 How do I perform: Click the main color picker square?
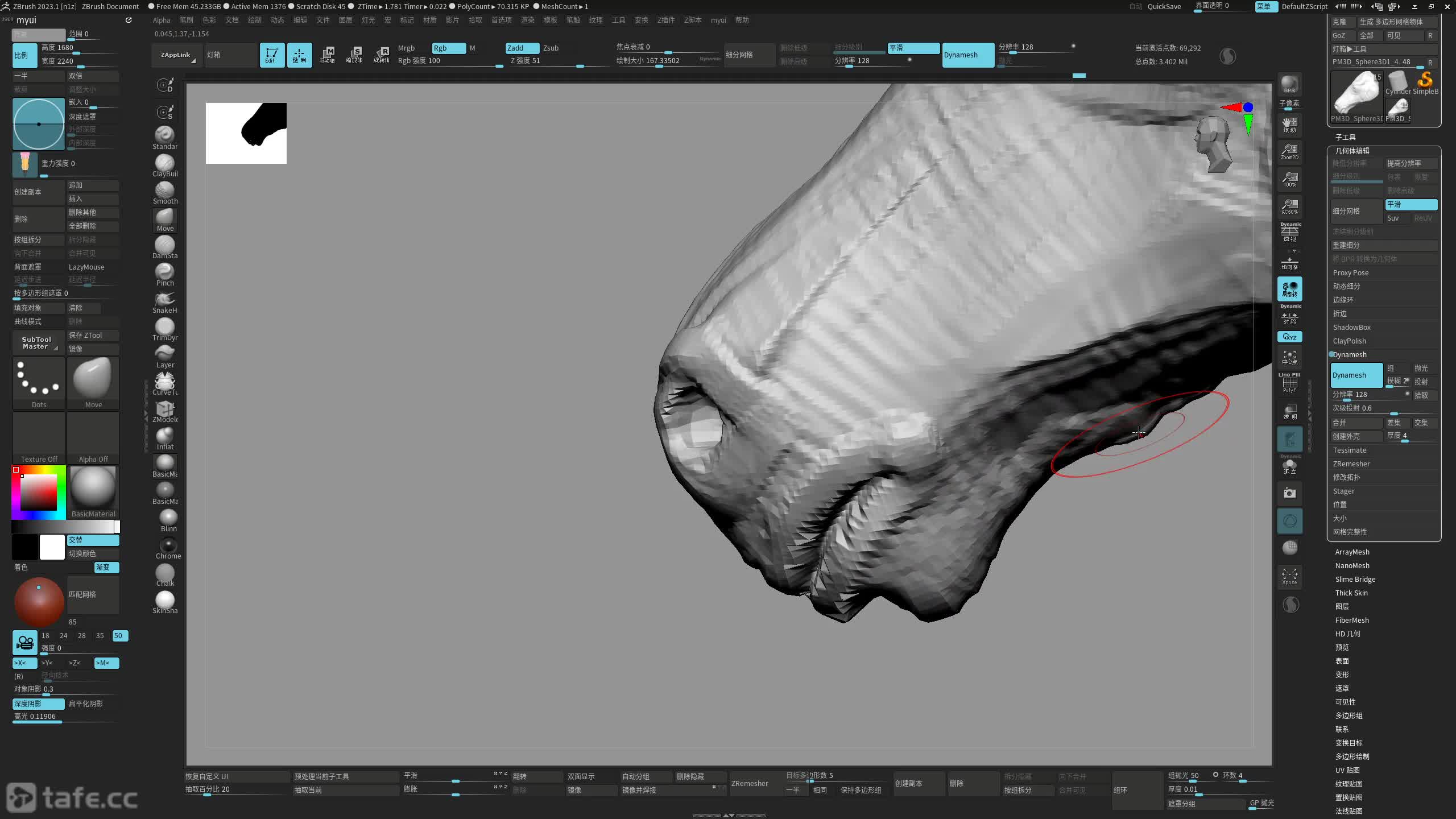click(x=39, y=492)
